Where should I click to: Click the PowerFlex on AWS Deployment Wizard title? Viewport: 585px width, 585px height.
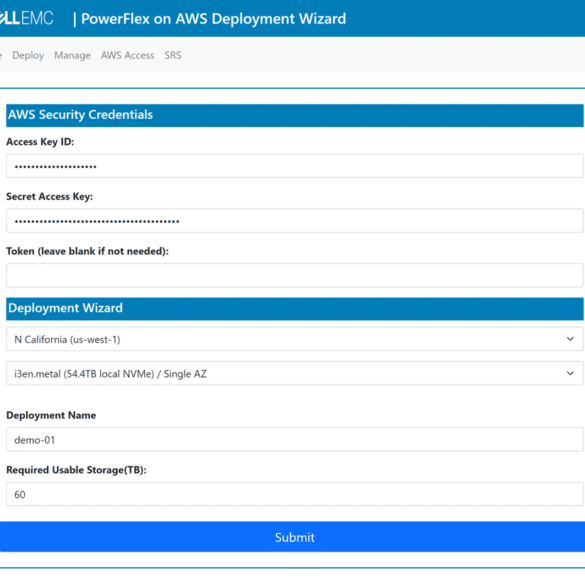coord(213,19)
